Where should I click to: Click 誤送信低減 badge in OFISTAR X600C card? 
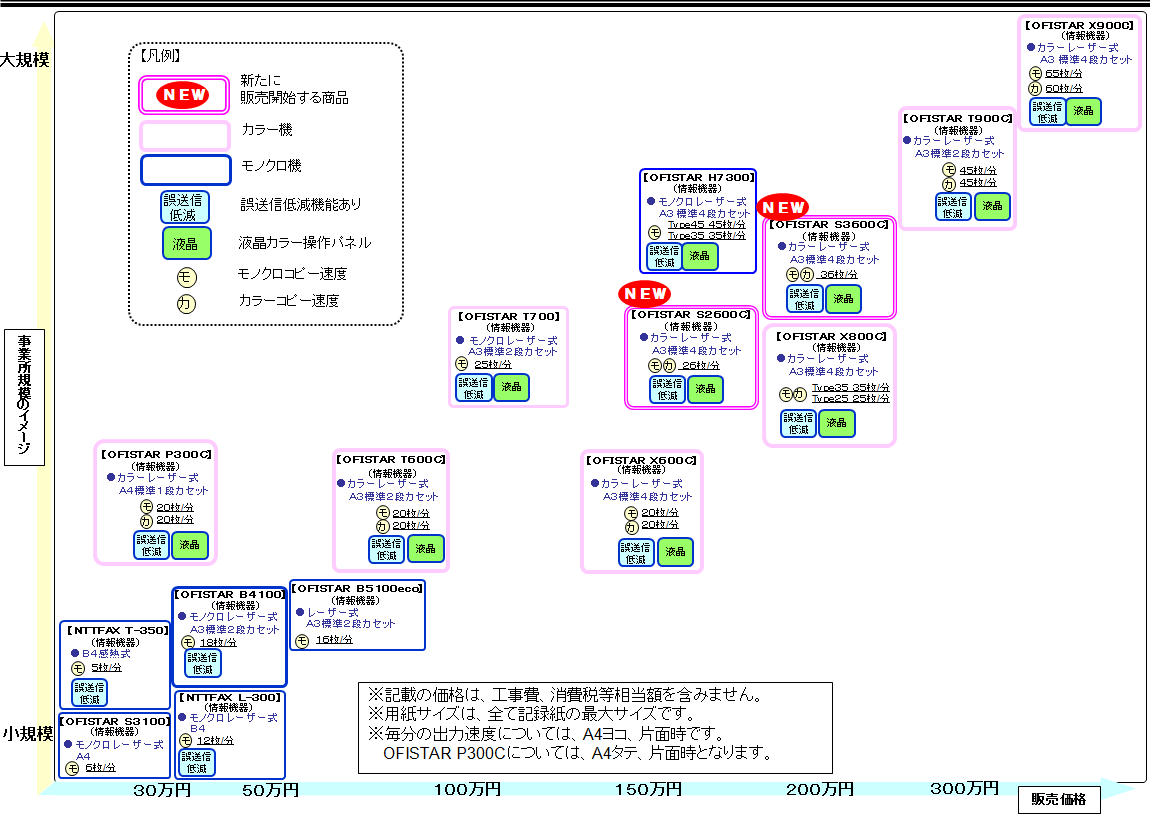point(636,553)
